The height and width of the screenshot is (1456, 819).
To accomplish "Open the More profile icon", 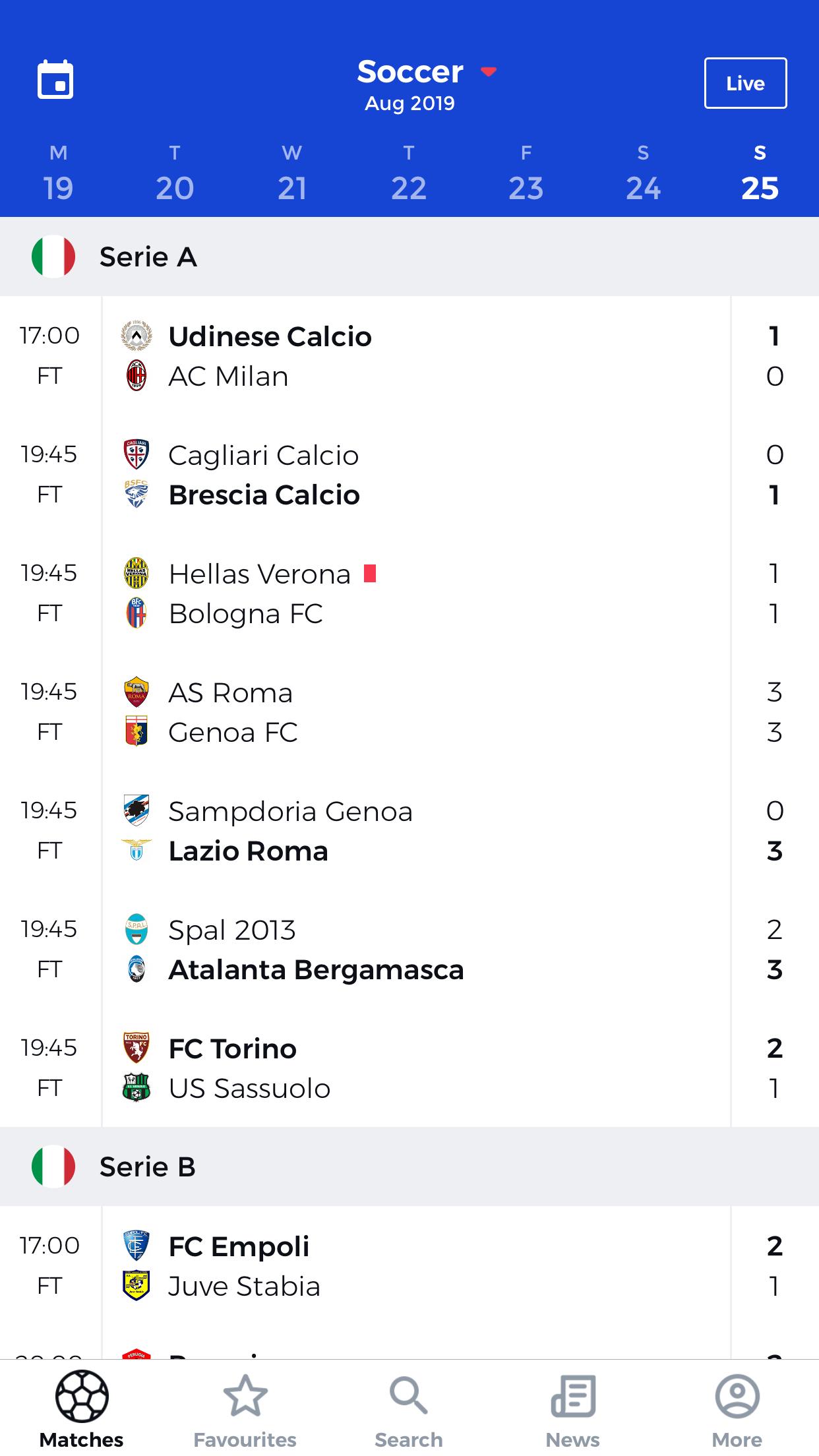I will [737, 1395].
